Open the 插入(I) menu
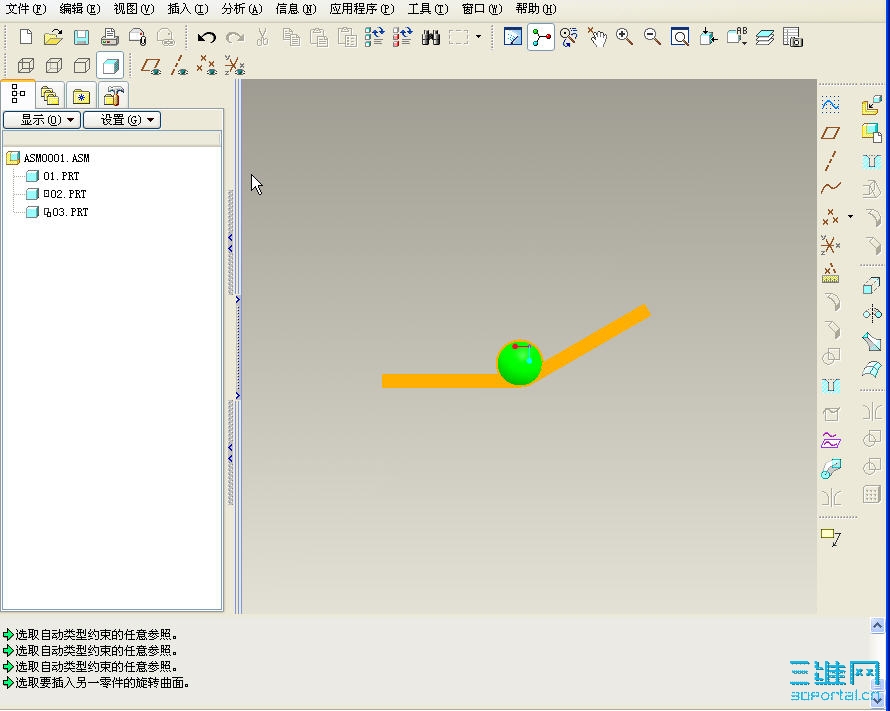 (188, 9)
